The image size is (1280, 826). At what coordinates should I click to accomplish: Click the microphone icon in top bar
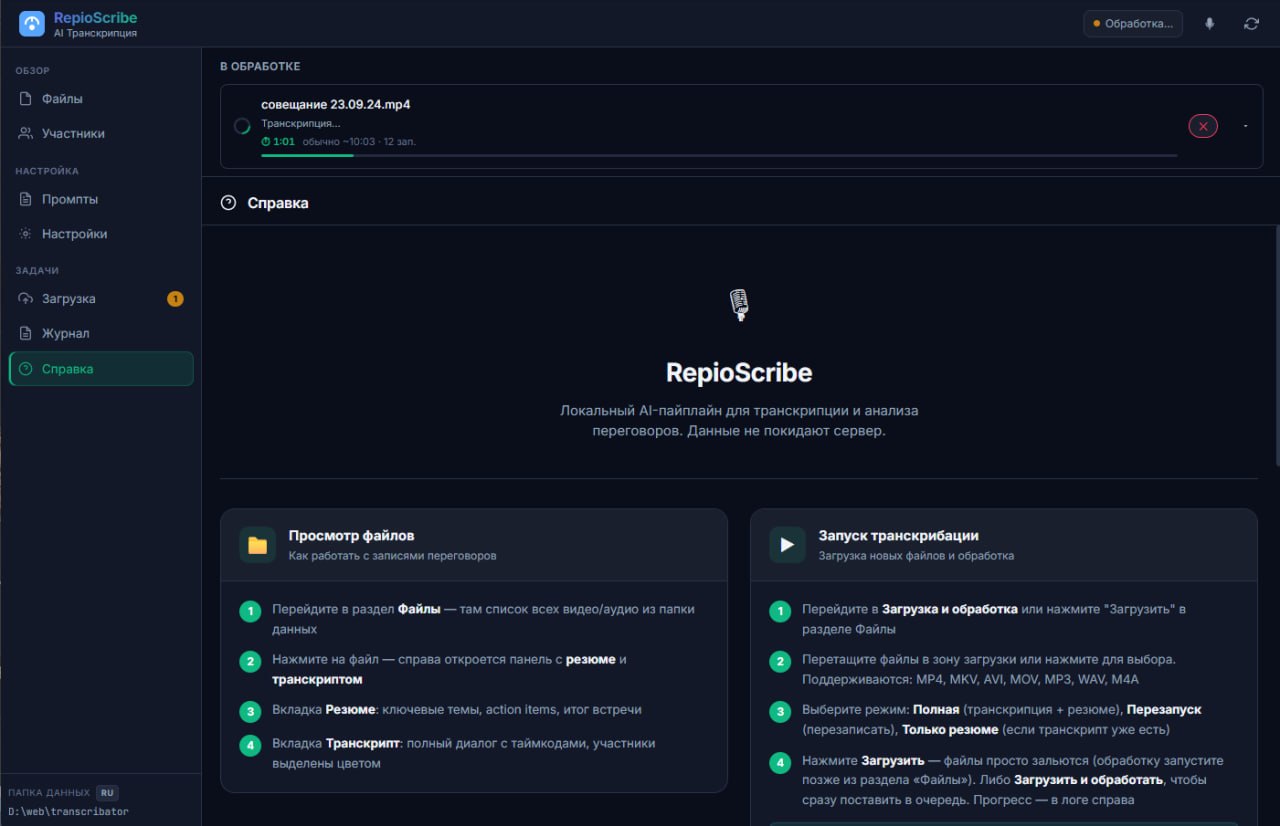[1210, 24]
